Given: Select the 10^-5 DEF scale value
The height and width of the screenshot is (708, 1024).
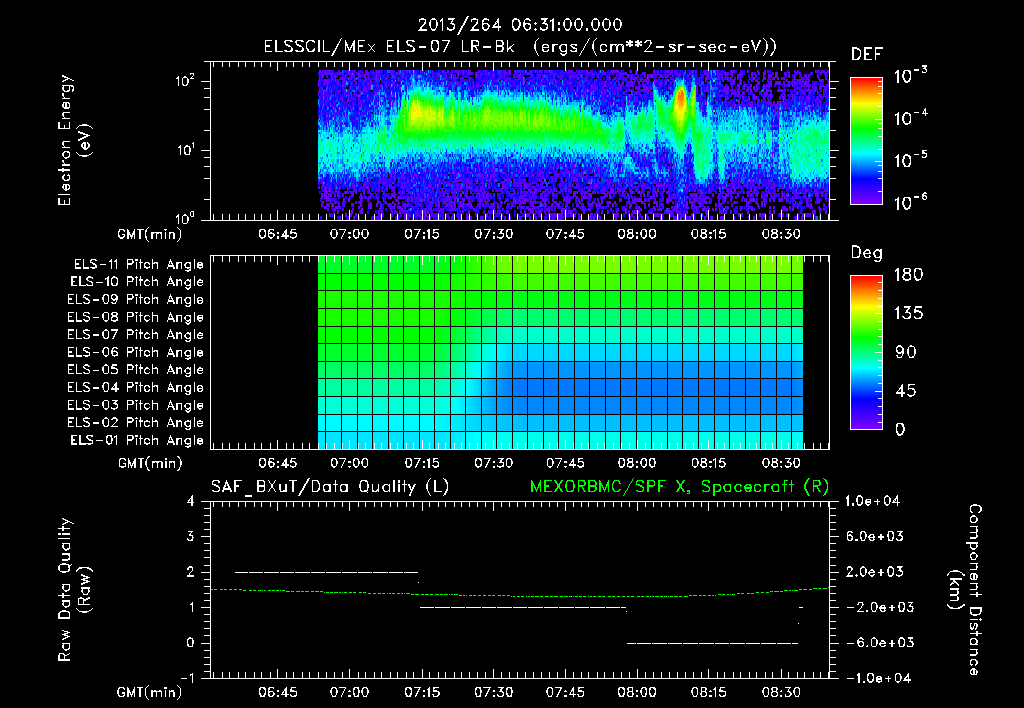Looking at the screenshot, I should (910, 160).
